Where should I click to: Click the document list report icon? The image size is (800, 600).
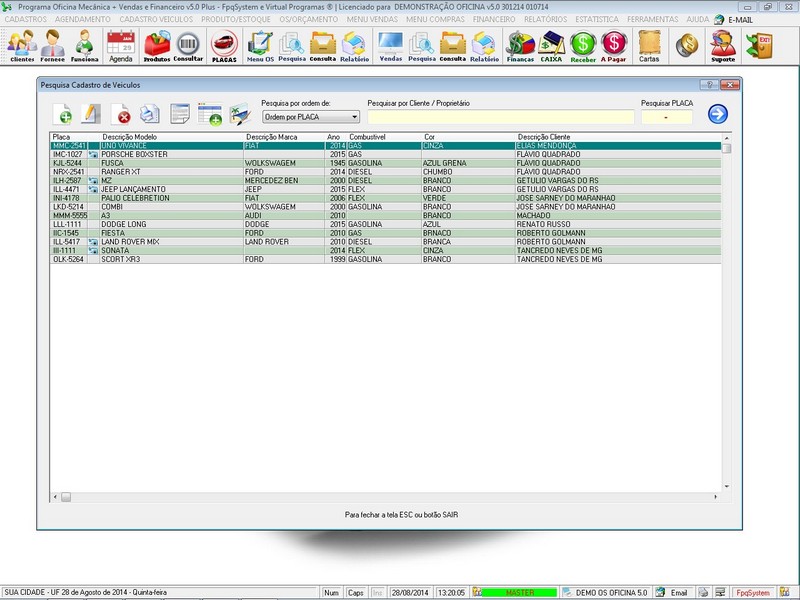tap(180, 114)
